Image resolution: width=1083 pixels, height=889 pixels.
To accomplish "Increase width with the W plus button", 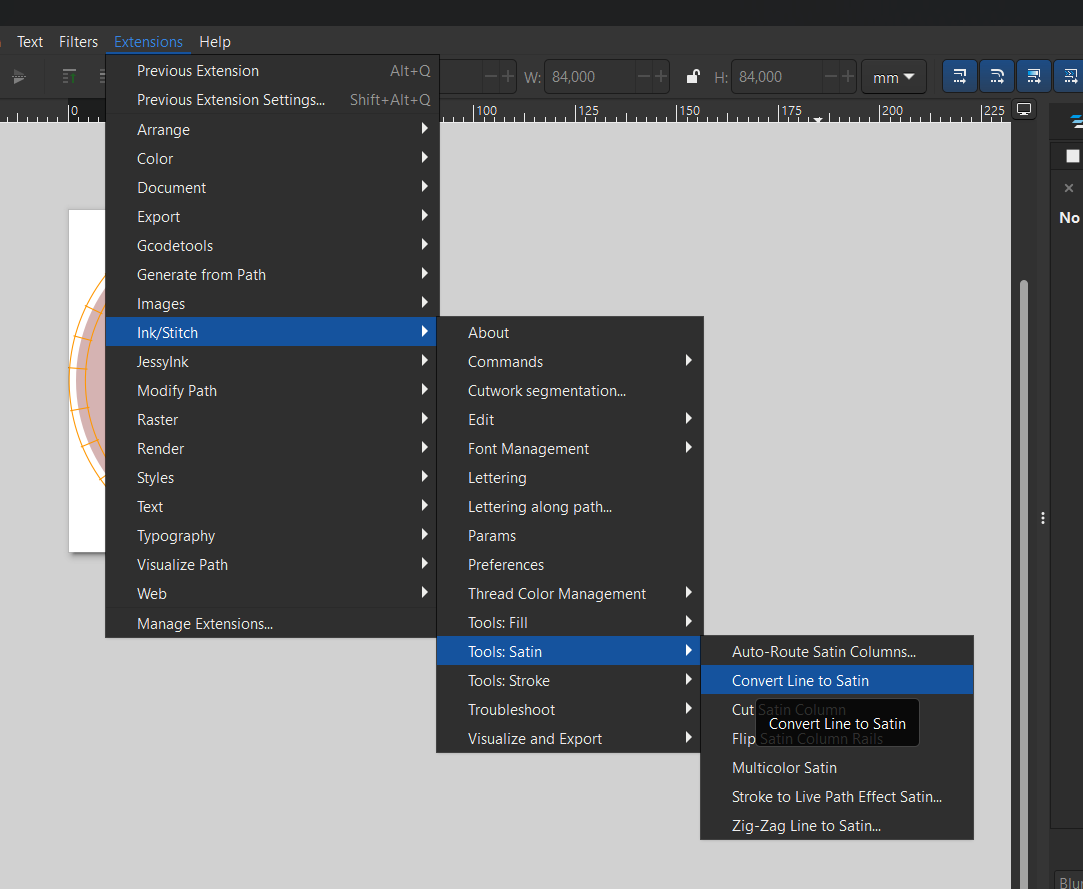I will 661,77.
